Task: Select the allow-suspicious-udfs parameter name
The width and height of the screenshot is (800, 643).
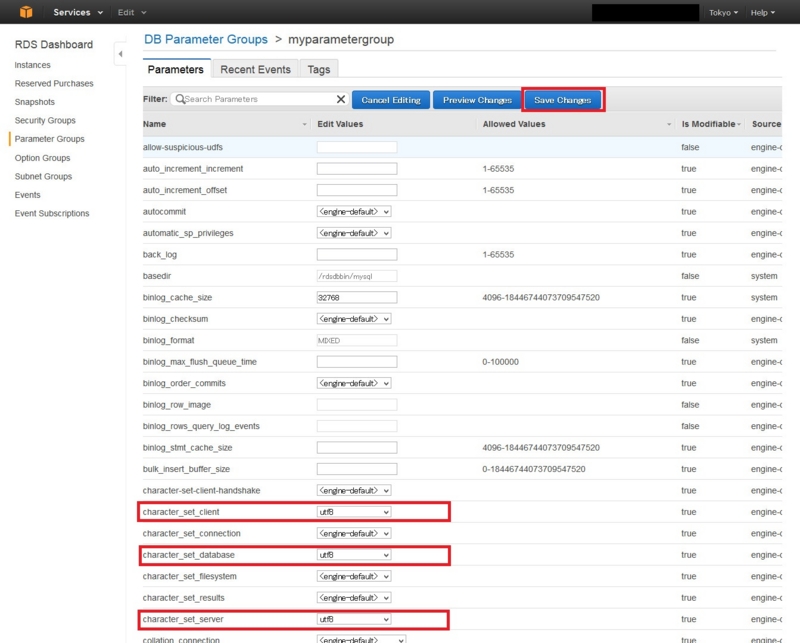Action: (x=183, y=147)
